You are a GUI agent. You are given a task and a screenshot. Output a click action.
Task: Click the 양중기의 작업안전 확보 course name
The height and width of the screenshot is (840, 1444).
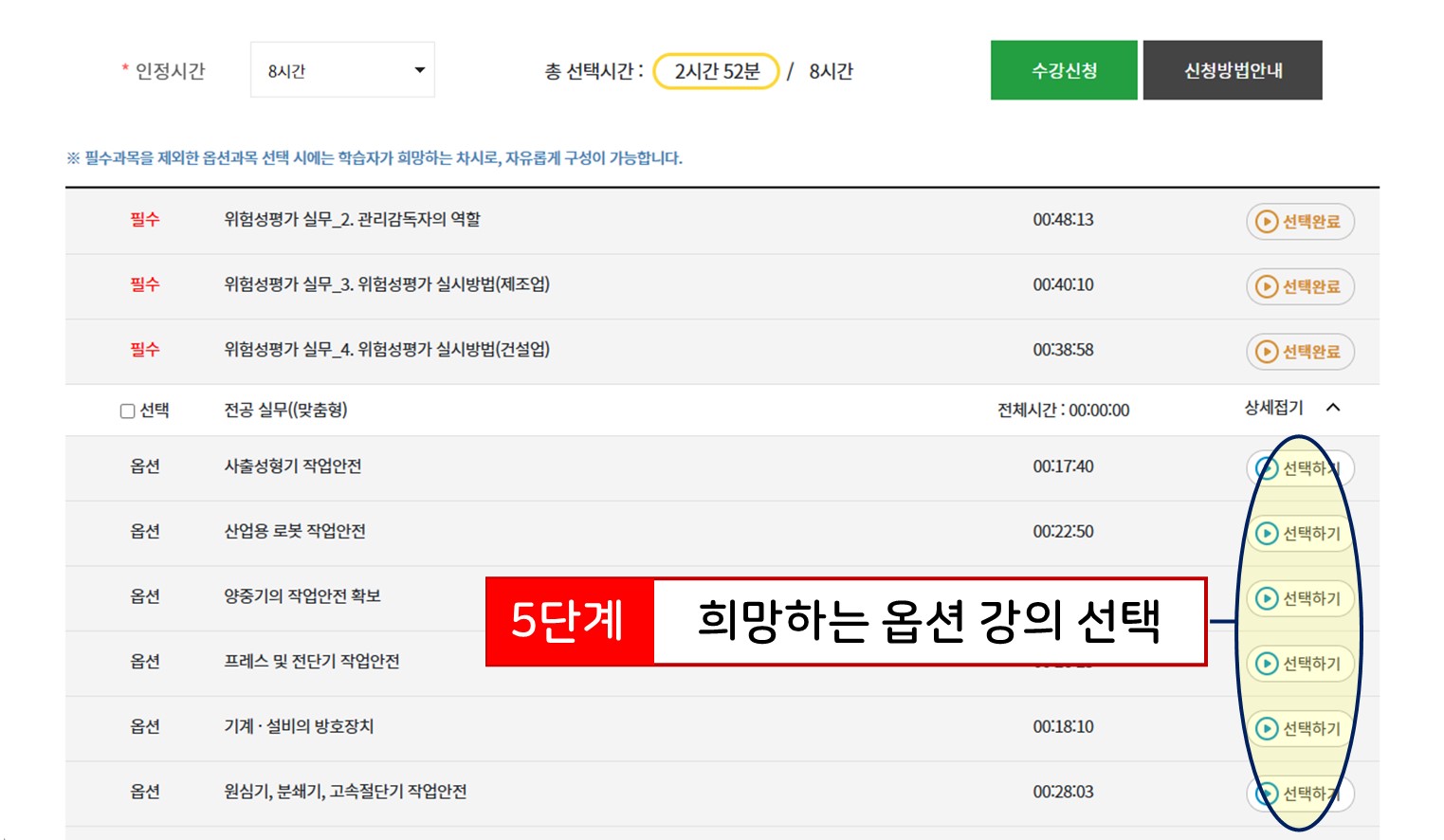302,595
